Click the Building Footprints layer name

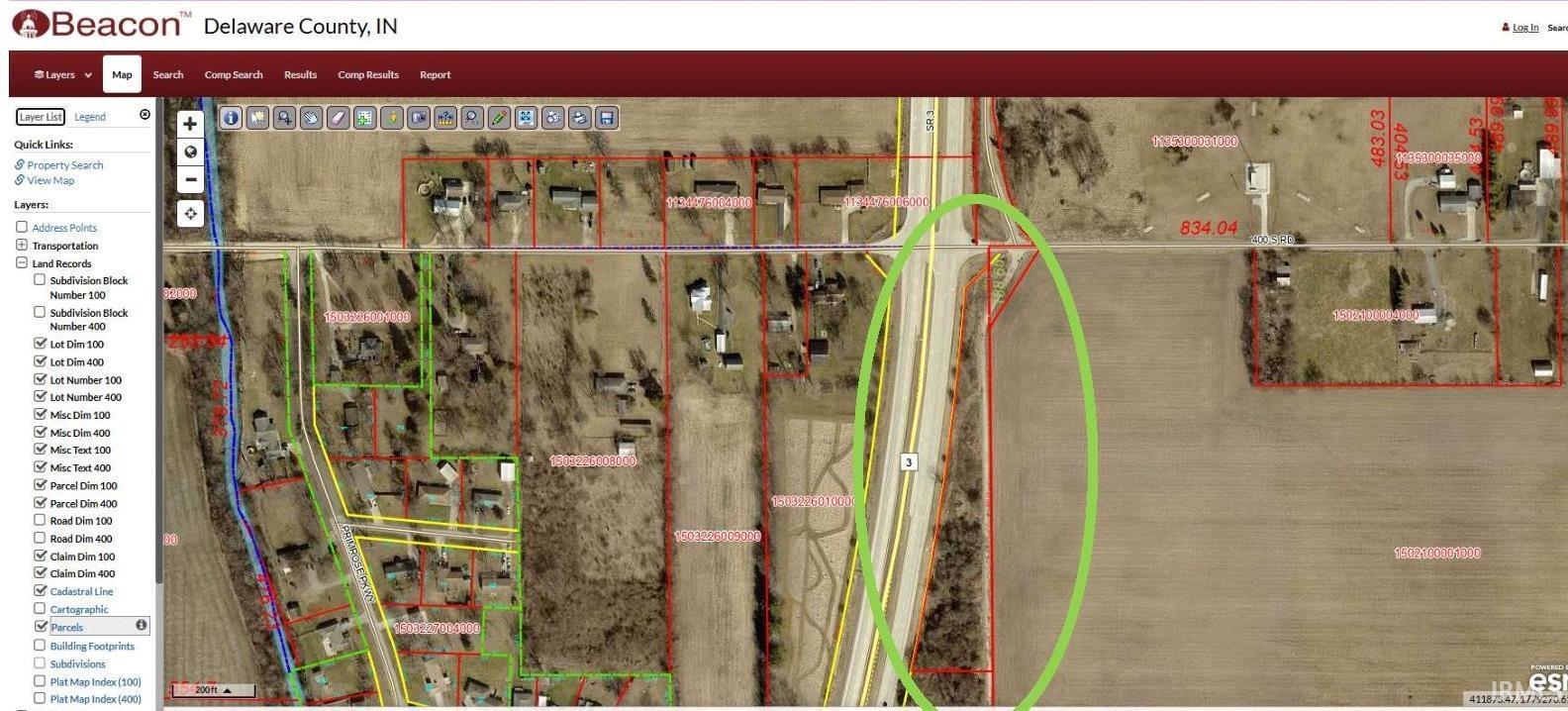click(92, 646)
